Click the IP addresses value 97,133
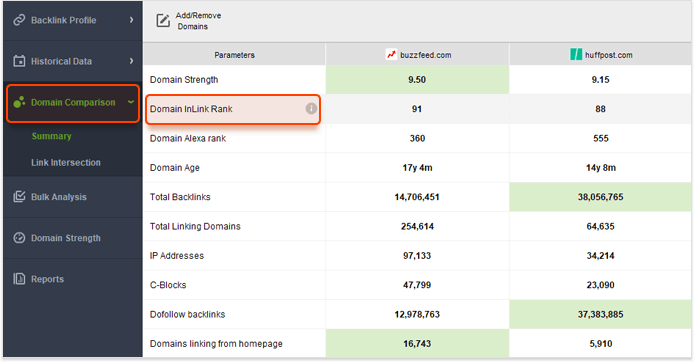The height and width of the screenshot is (362, 694). tap(417, 256)
